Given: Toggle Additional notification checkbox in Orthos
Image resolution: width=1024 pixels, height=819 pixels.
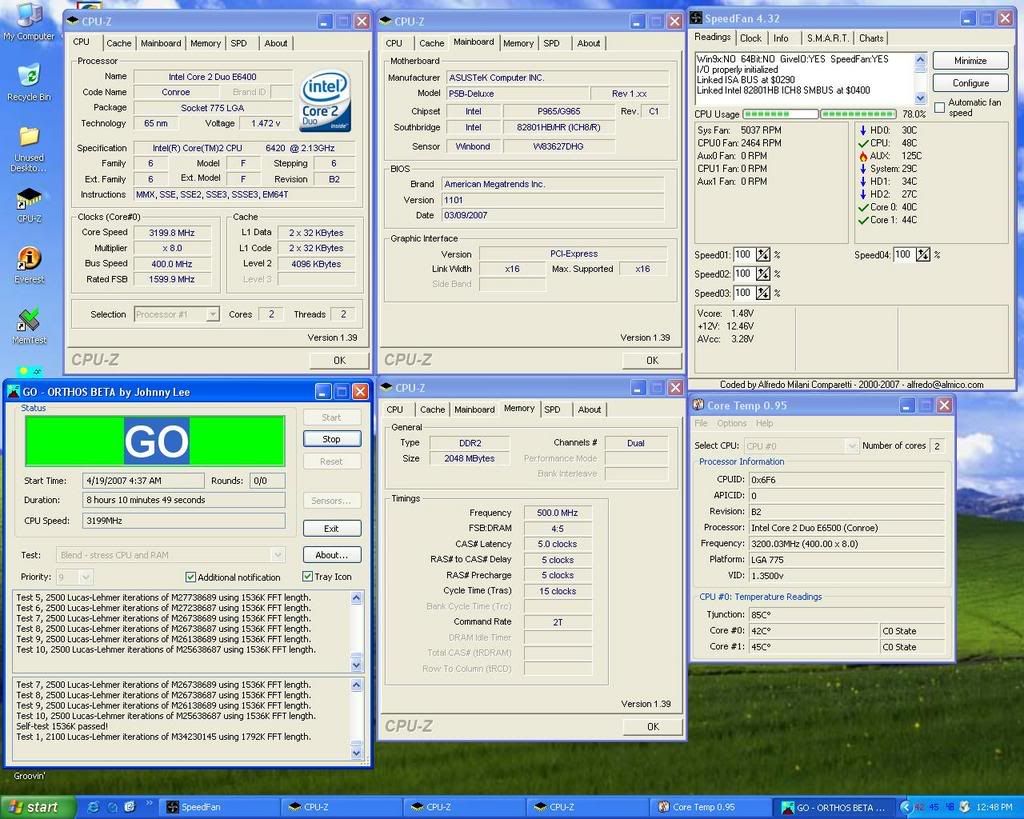Looking at the screenshot, I should (191, 577).
